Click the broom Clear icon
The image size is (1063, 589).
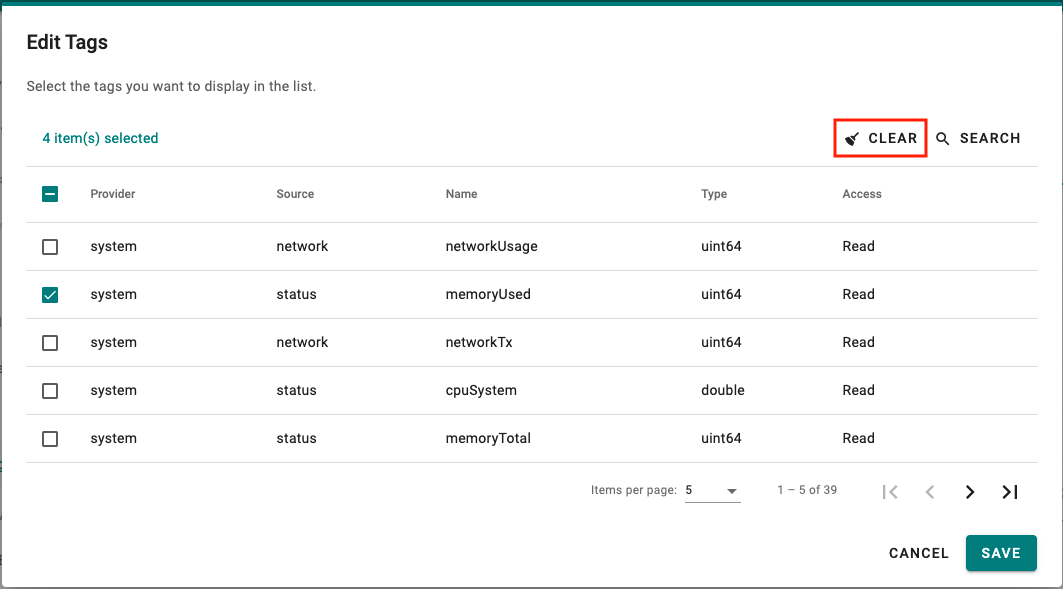(852, 138)
